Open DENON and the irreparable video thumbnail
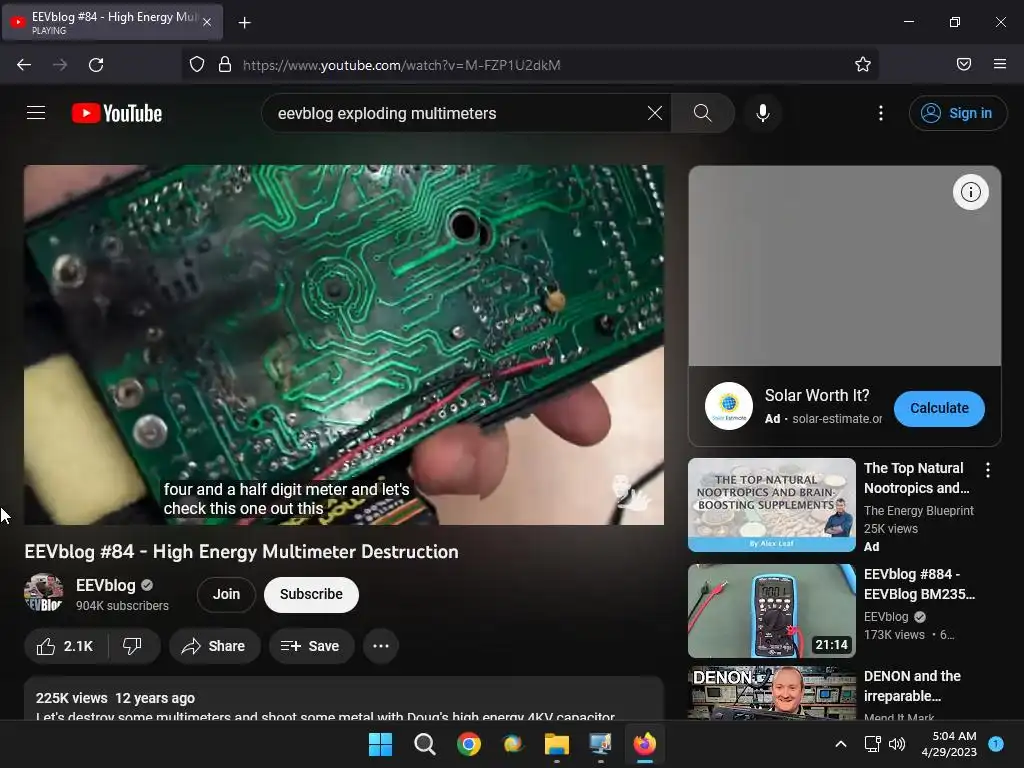 pyautogui.click(x=771, y=693)
